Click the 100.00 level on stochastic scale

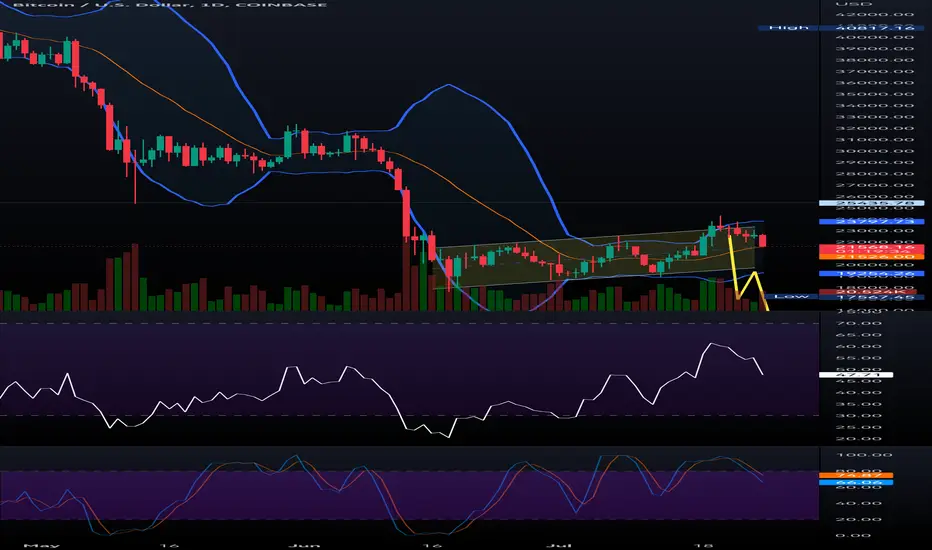(864, 455)
